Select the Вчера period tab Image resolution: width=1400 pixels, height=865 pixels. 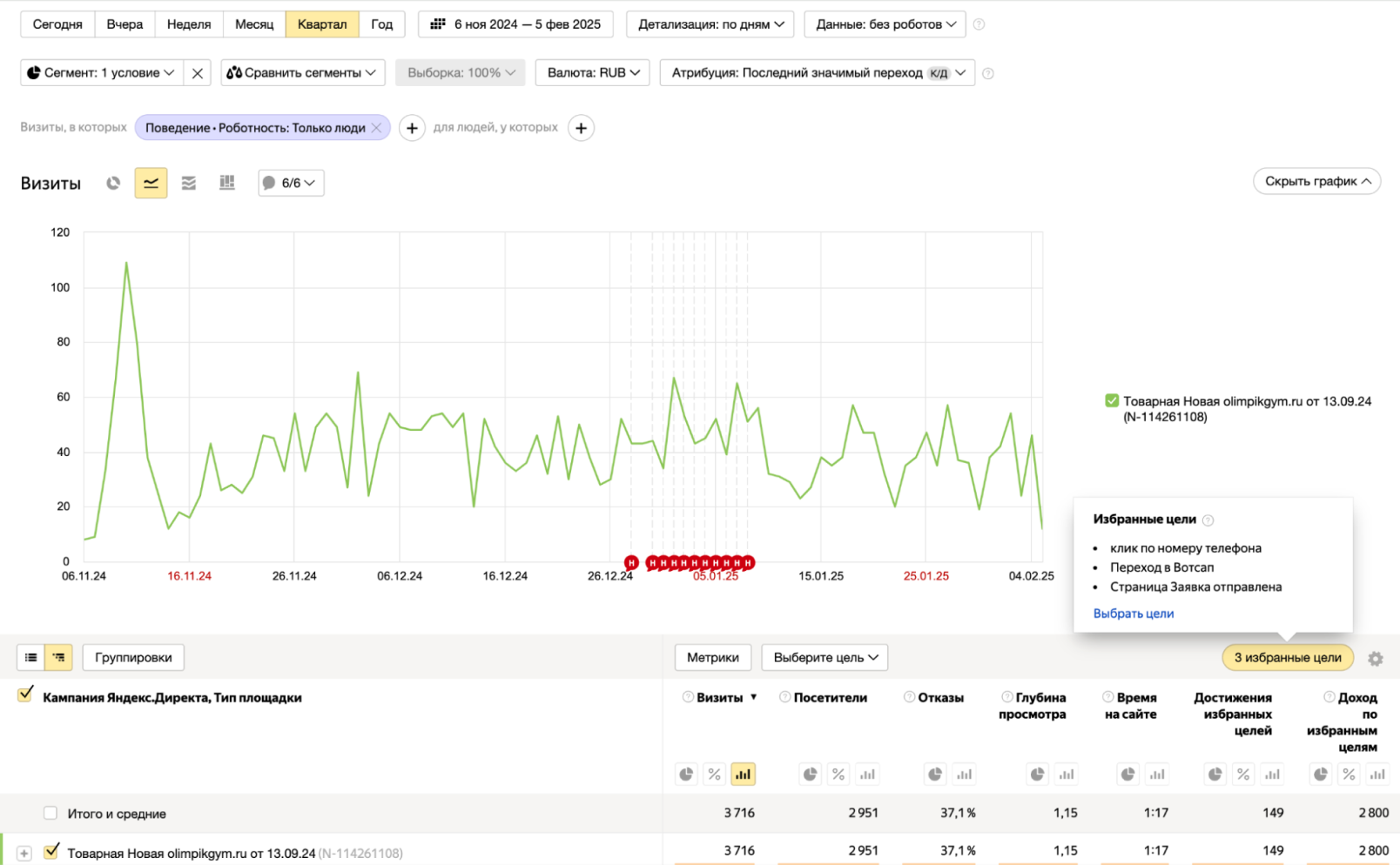click(x=125, y=24)
